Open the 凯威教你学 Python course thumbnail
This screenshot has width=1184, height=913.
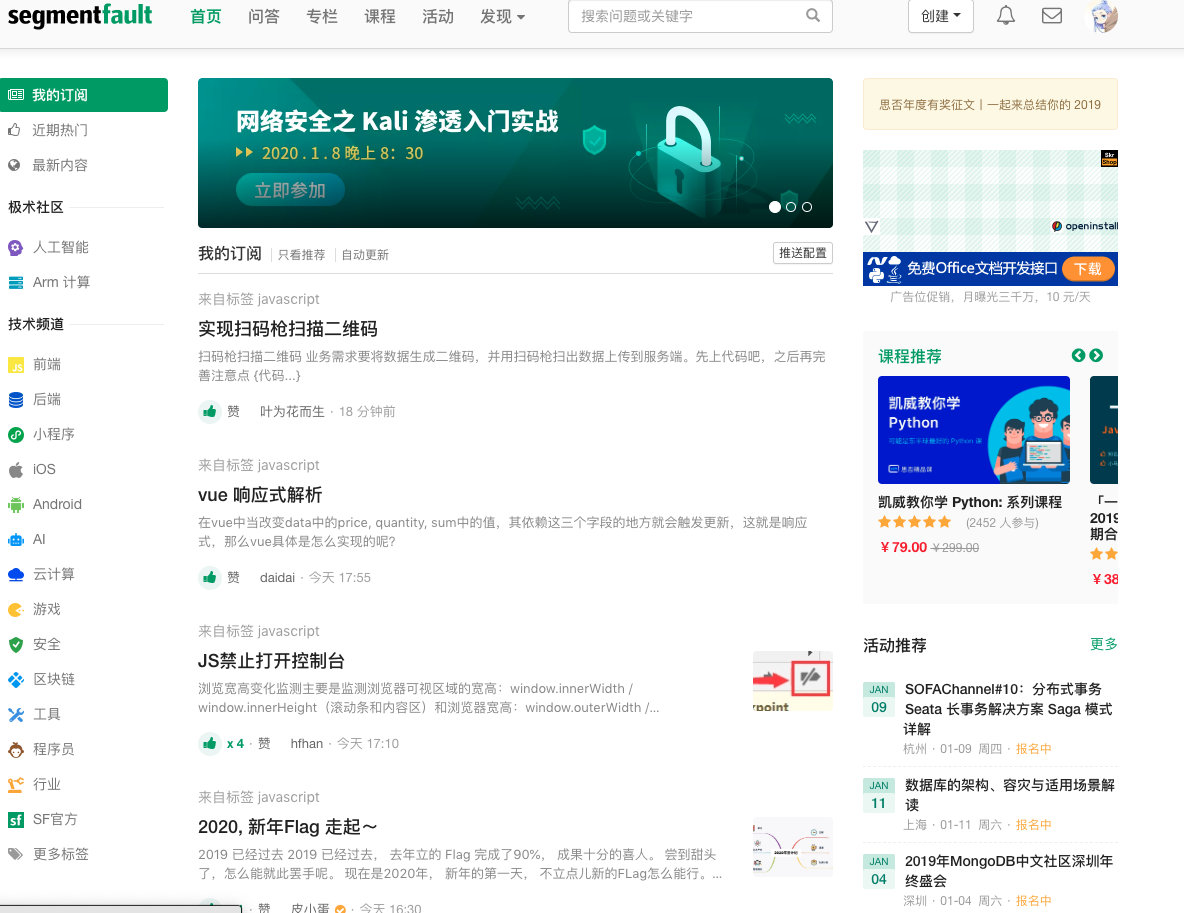(x=973, y=430)
